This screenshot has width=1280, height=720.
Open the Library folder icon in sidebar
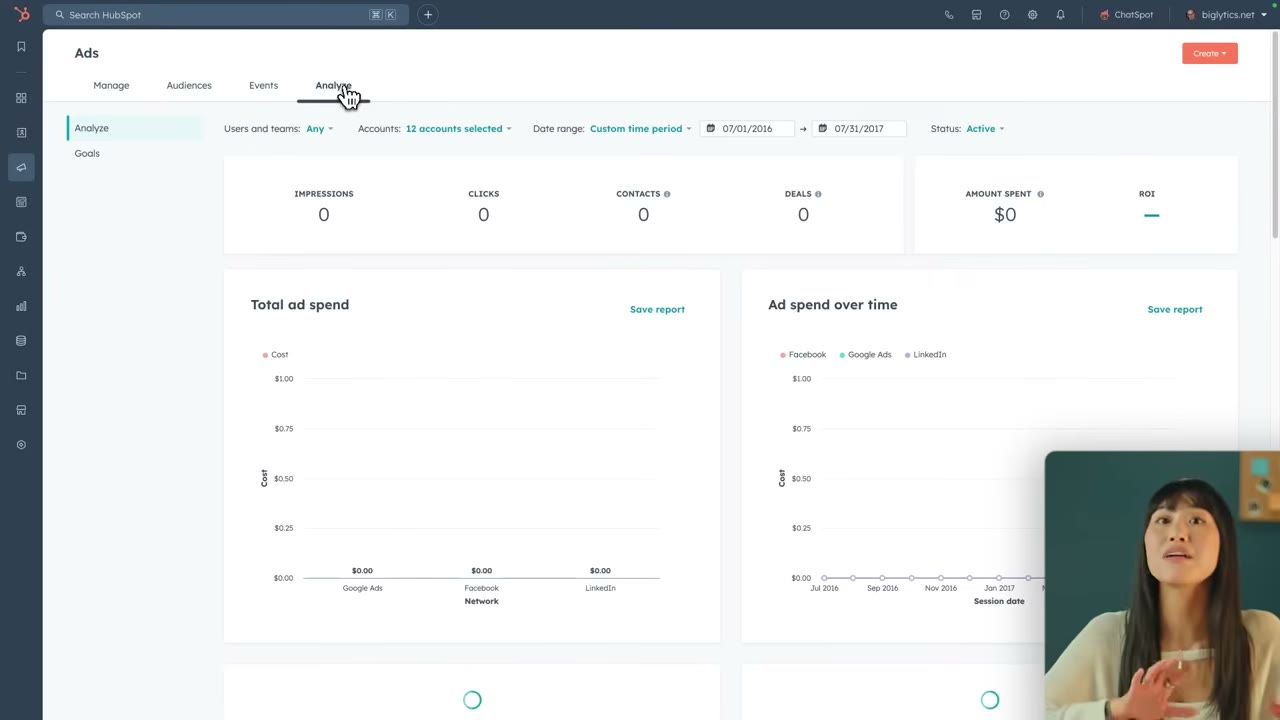[x=21, y=375]
